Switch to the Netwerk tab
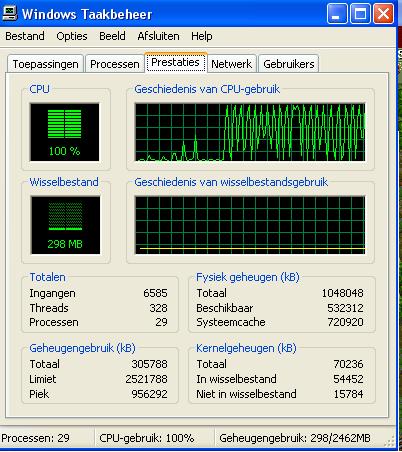Viewport: 402px width, 452px height. [x=232, y=64]
